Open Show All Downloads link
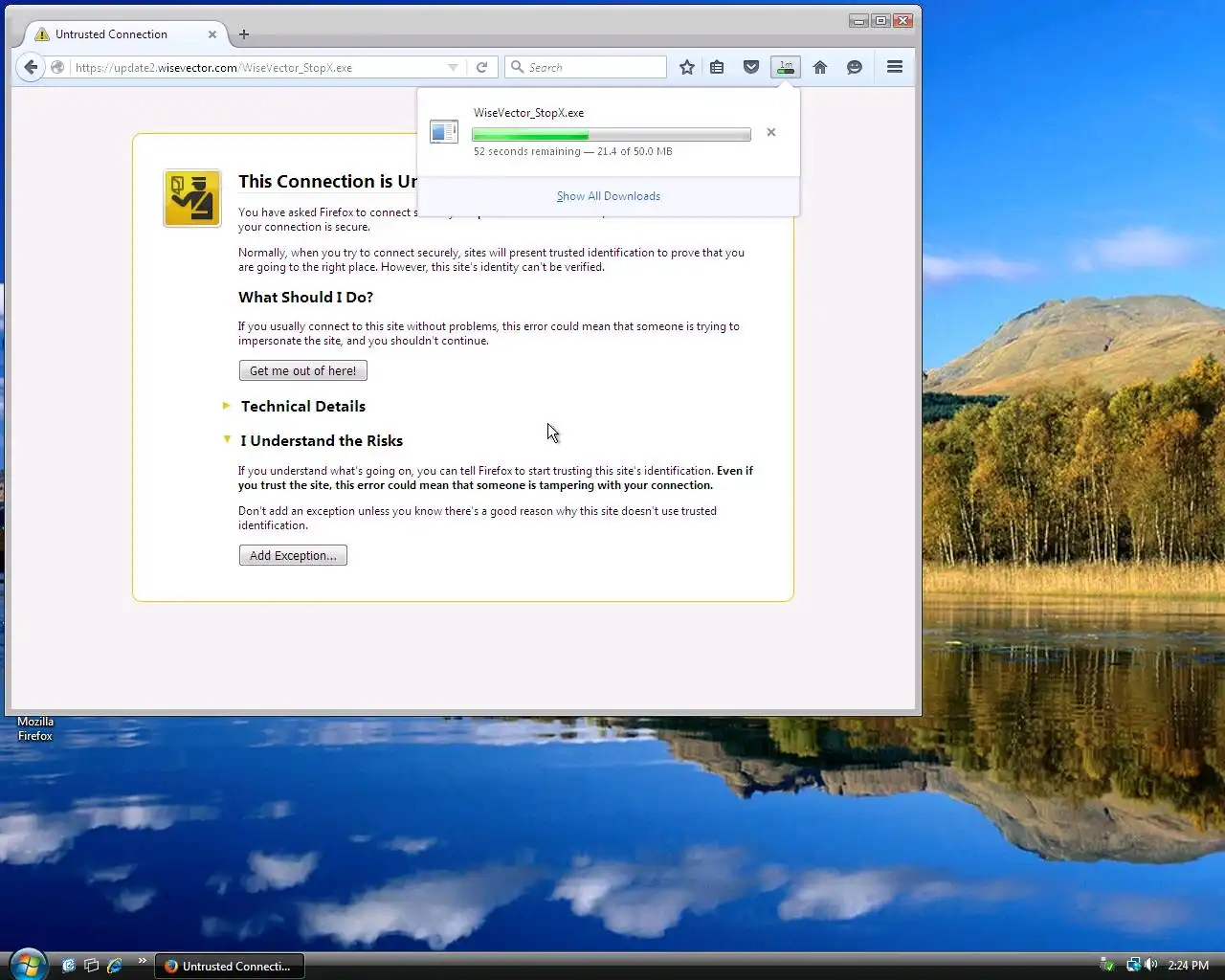The image size is (1225, 980). [609, 196]
